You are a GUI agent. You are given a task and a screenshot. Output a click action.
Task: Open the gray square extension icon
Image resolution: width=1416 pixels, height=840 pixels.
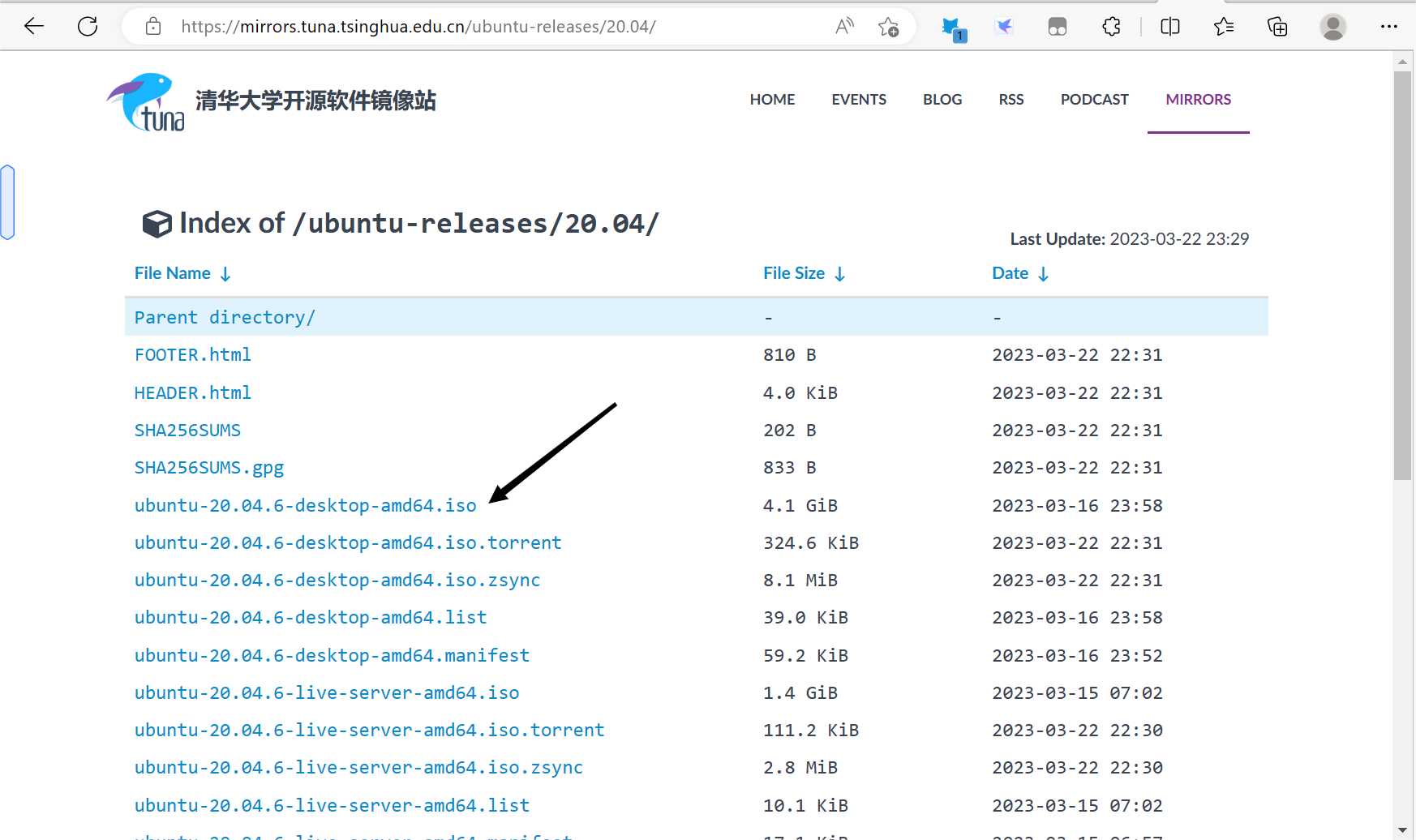(1058, 27)
